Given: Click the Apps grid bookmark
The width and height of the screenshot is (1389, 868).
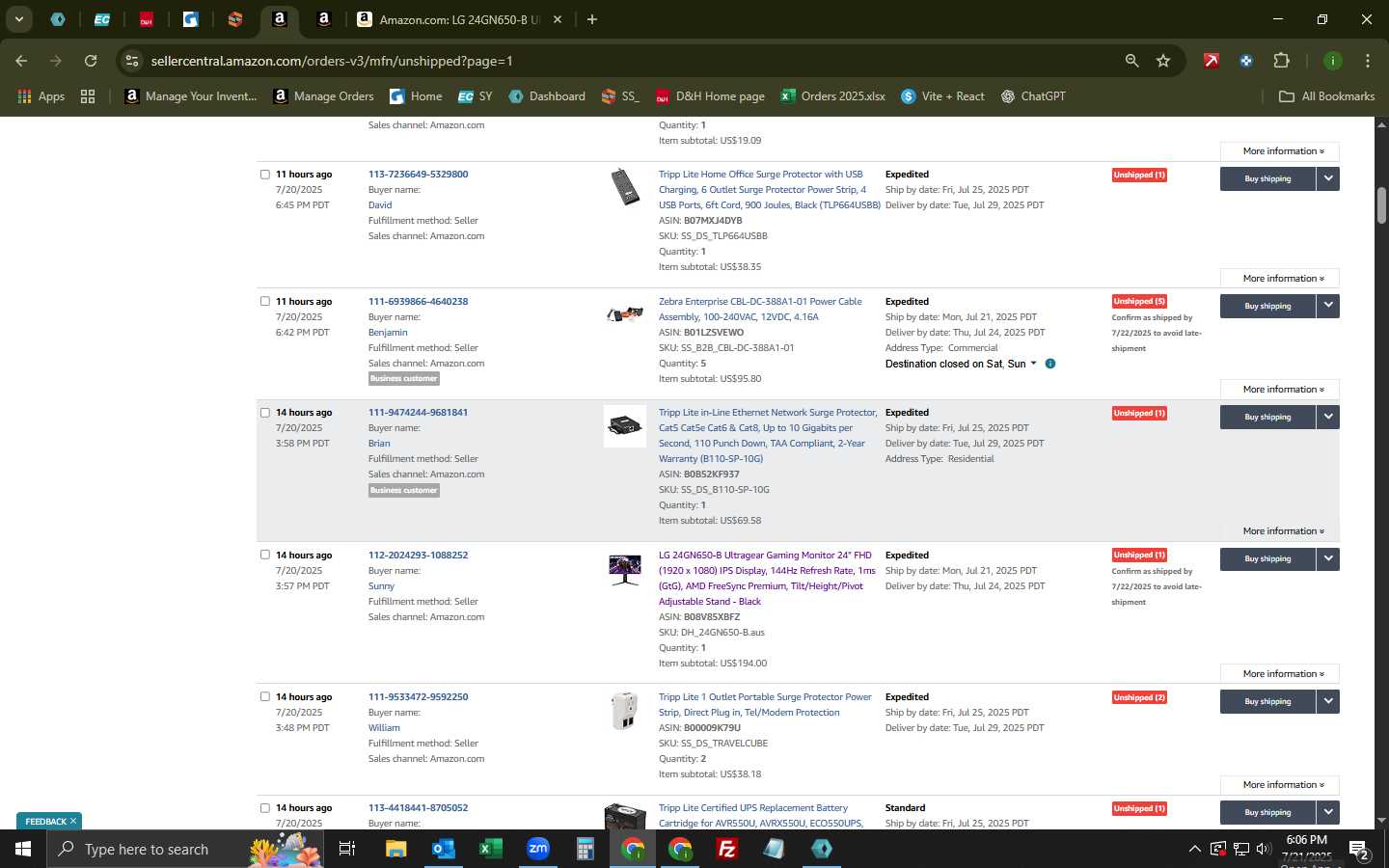Looking at the screenshot, I should click(x=41, y=96).
